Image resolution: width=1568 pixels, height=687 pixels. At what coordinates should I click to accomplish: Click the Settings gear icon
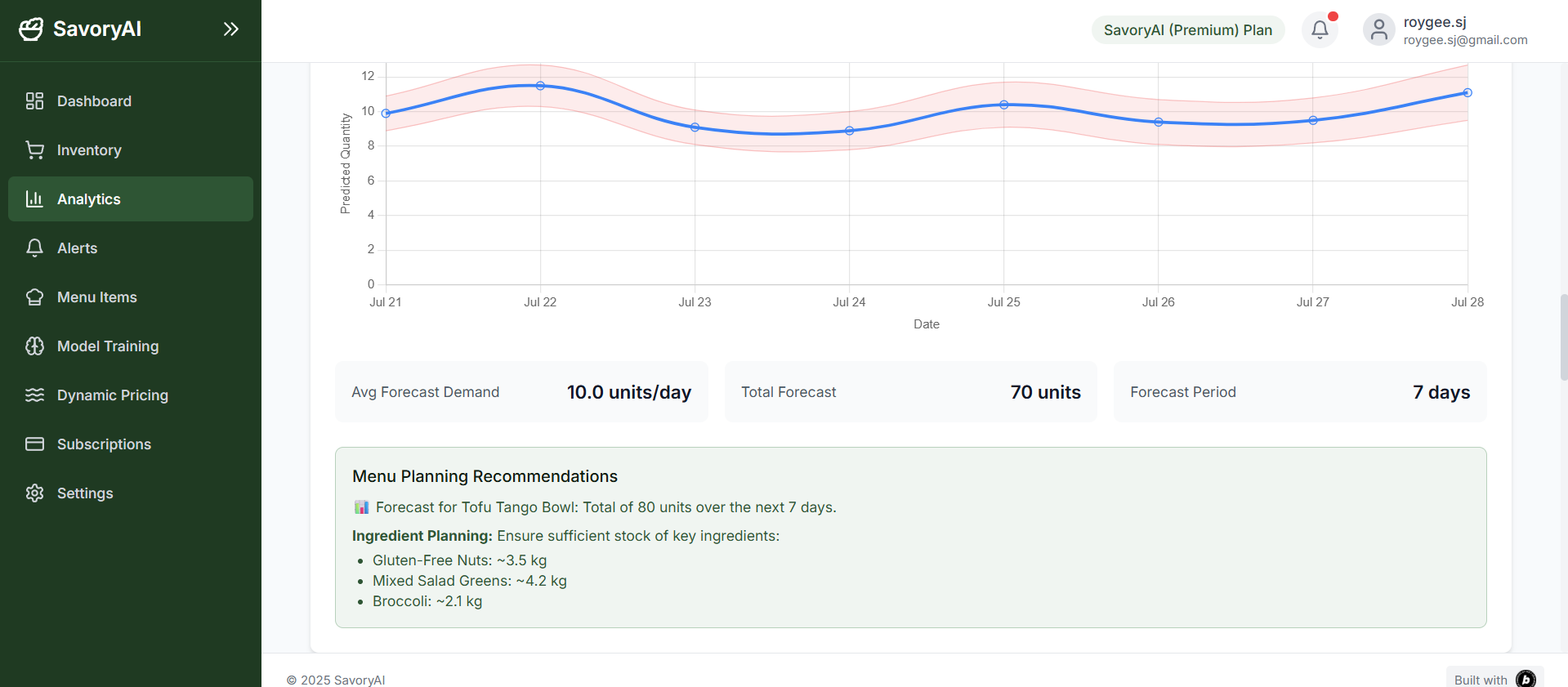pos(34,493)
